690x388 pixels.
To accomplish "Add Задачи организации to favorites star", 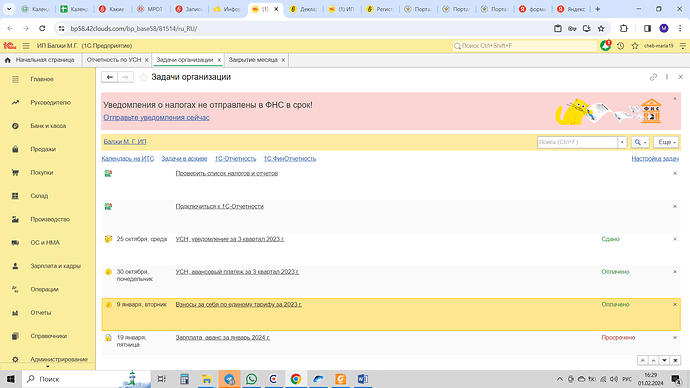I will 143,77.
